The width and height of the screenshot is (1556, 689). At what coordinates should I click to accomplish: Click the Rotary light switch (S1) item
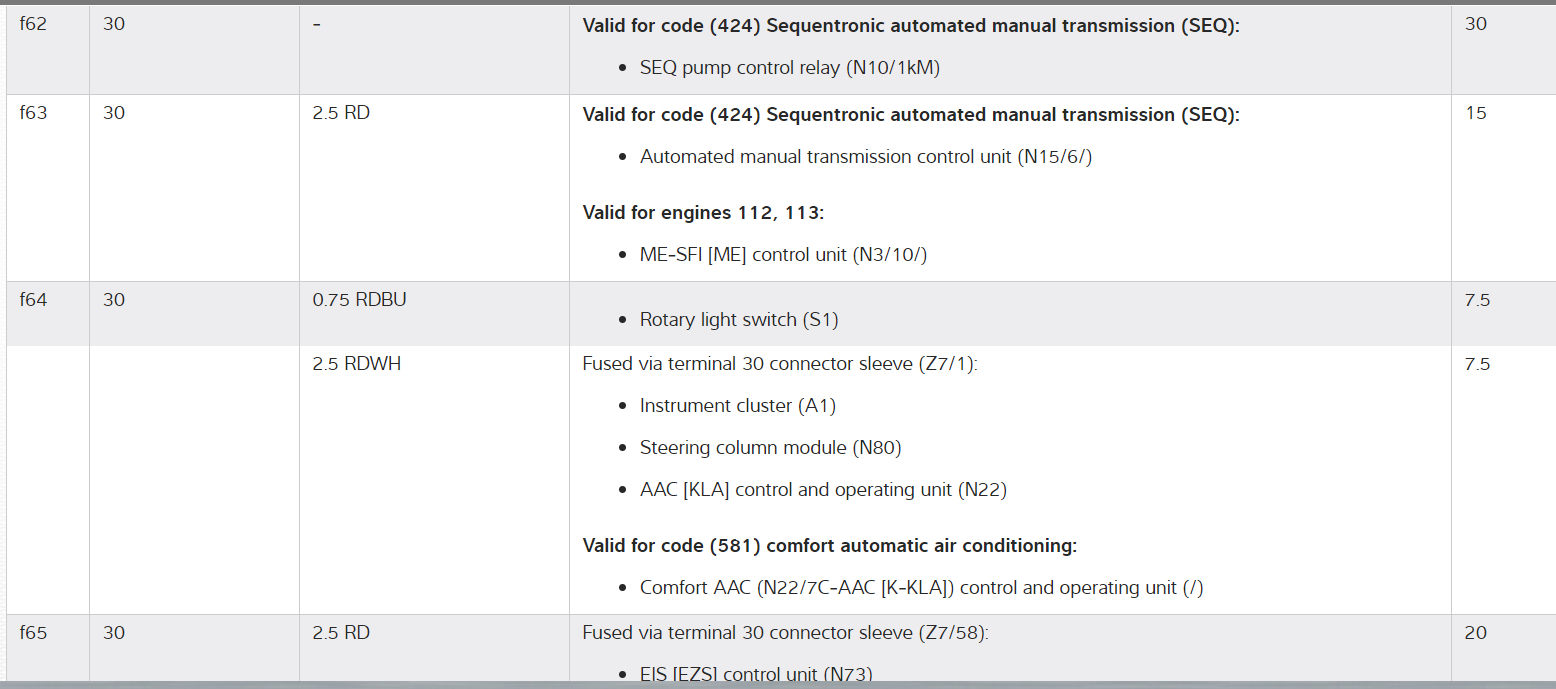[x=739, y=320]
